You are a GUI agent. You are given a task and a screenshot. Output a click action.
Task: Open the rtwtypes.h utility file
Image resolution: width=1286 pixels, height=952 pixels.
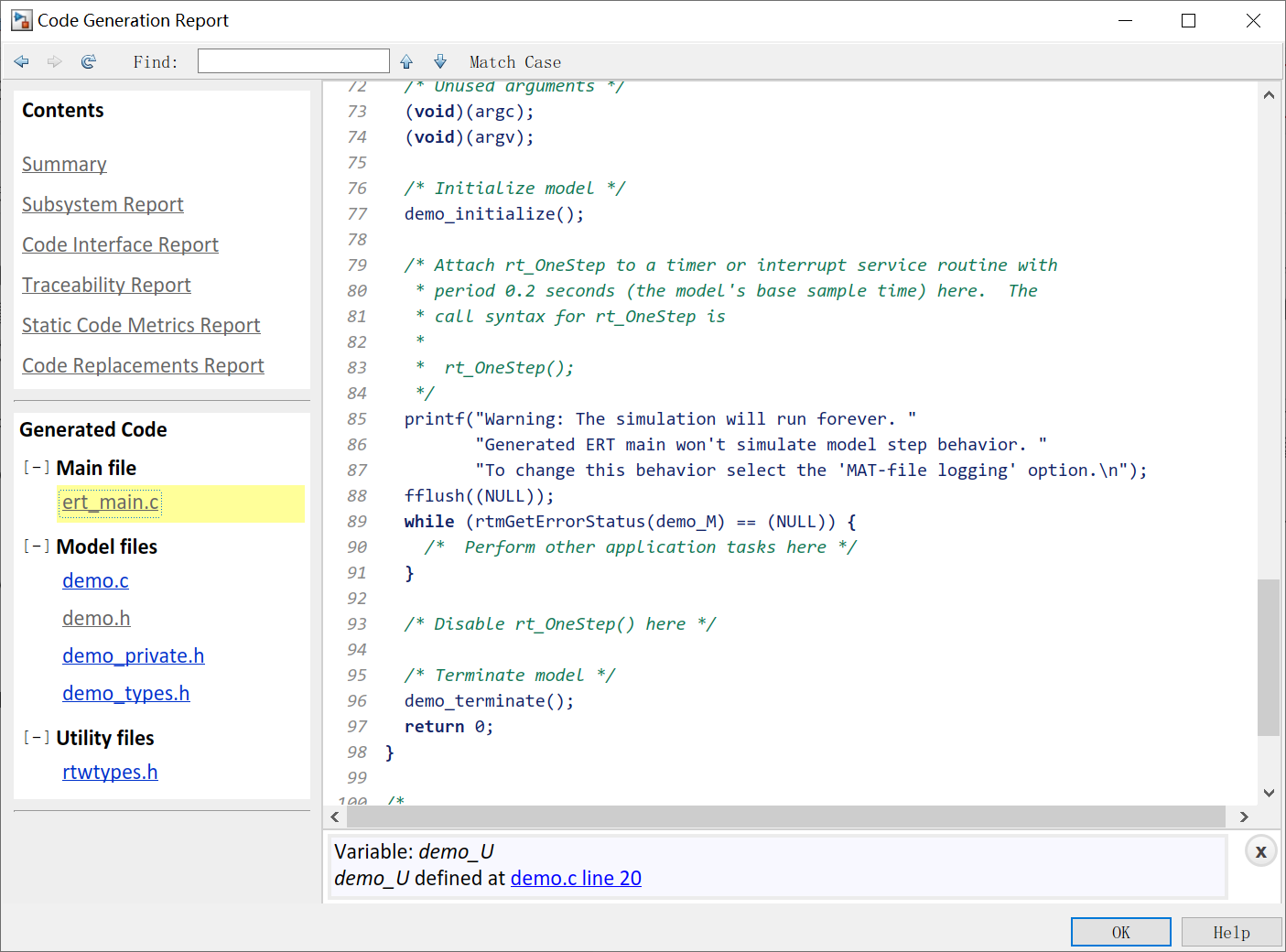110,772
